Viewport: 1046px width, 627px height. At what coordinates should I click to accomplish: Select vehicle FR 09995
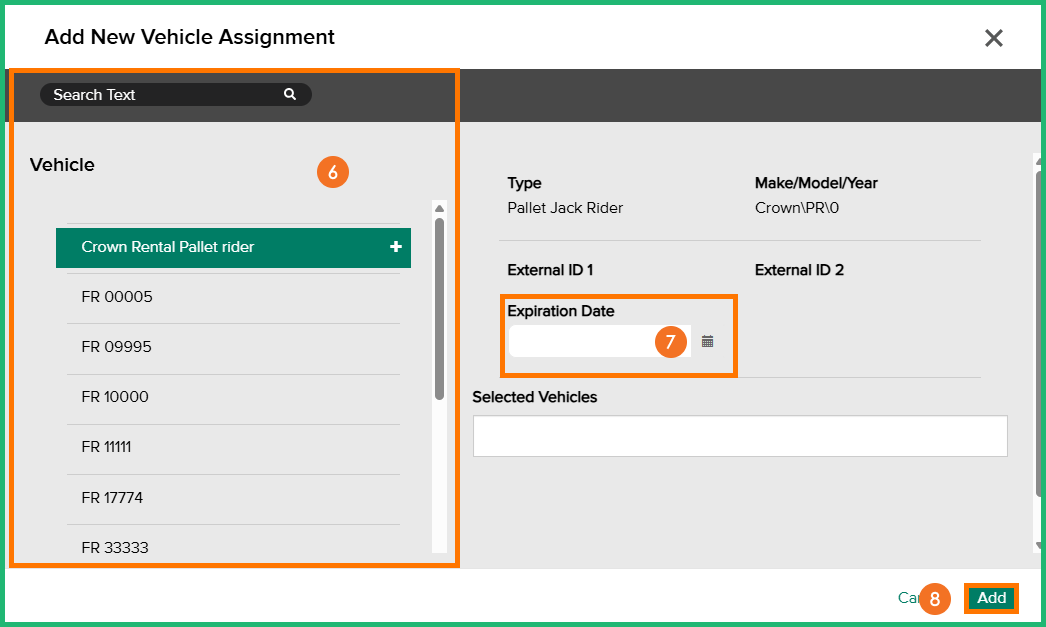[233, 348]
